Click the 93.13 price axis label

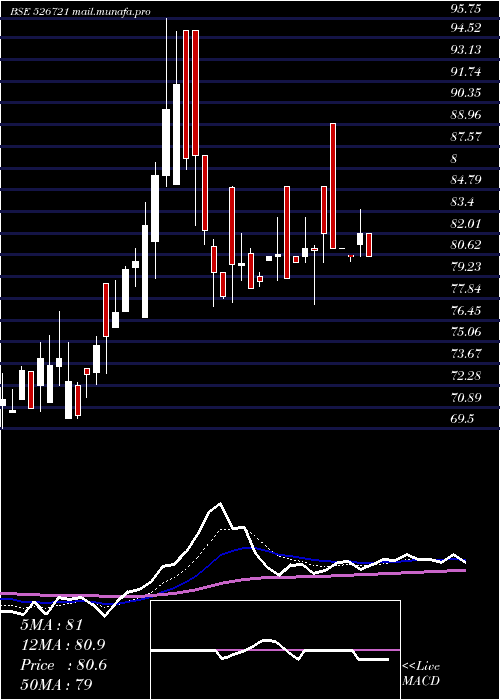point(466,50)
